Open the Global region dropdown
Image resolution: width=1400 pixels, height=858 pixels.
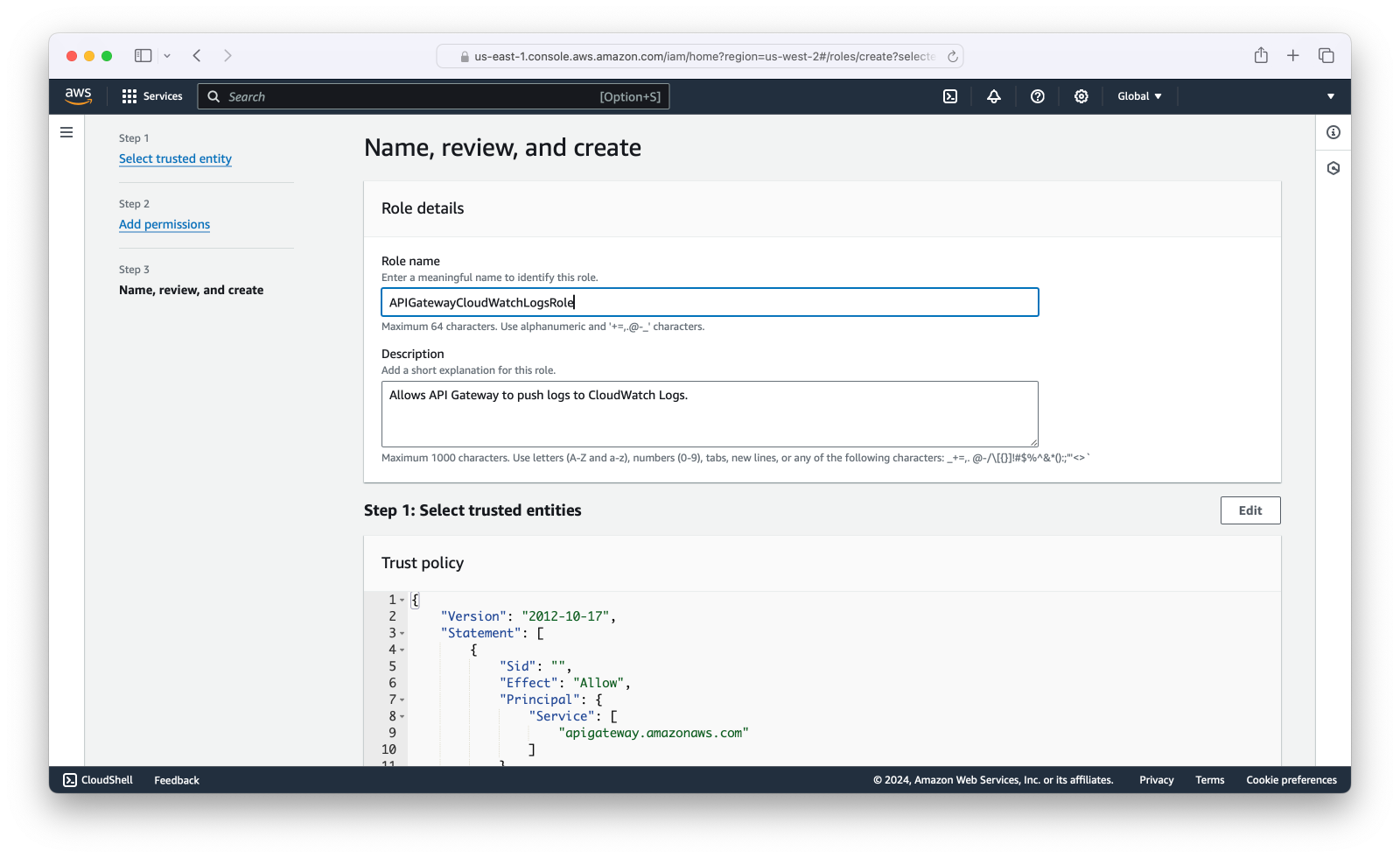click(x=1139, y=96)
